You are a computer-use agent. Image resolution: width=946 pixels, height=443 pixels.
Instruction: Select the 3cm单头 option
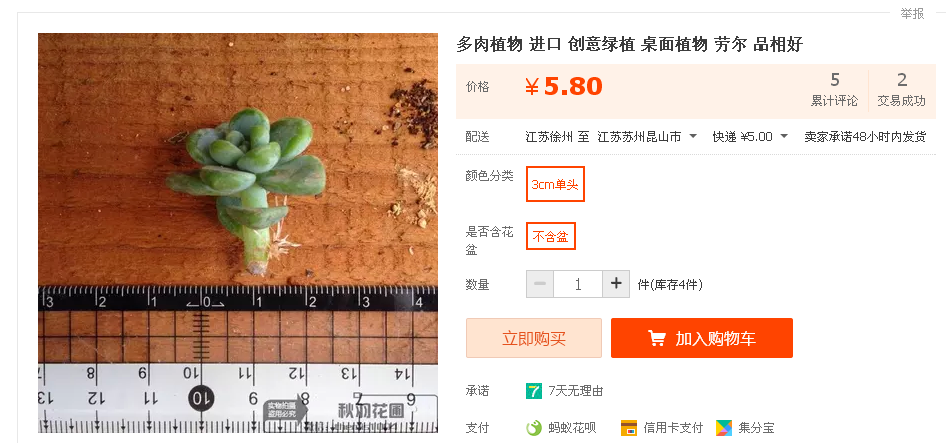(x=555, y=184)
